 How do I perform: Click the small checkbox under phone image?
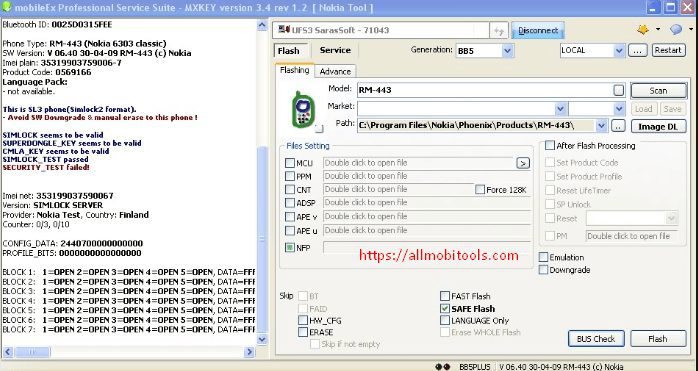tap(319, 129)
